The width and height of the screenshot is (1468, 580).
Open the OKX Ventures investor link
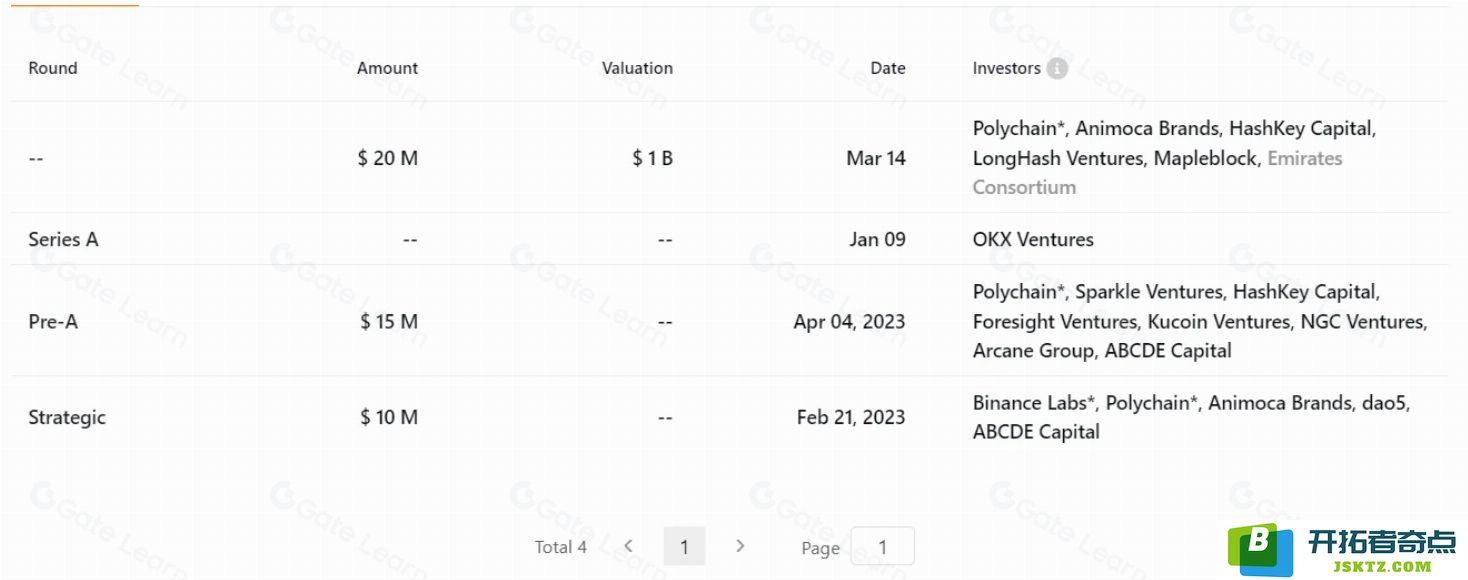(1033, 239)
